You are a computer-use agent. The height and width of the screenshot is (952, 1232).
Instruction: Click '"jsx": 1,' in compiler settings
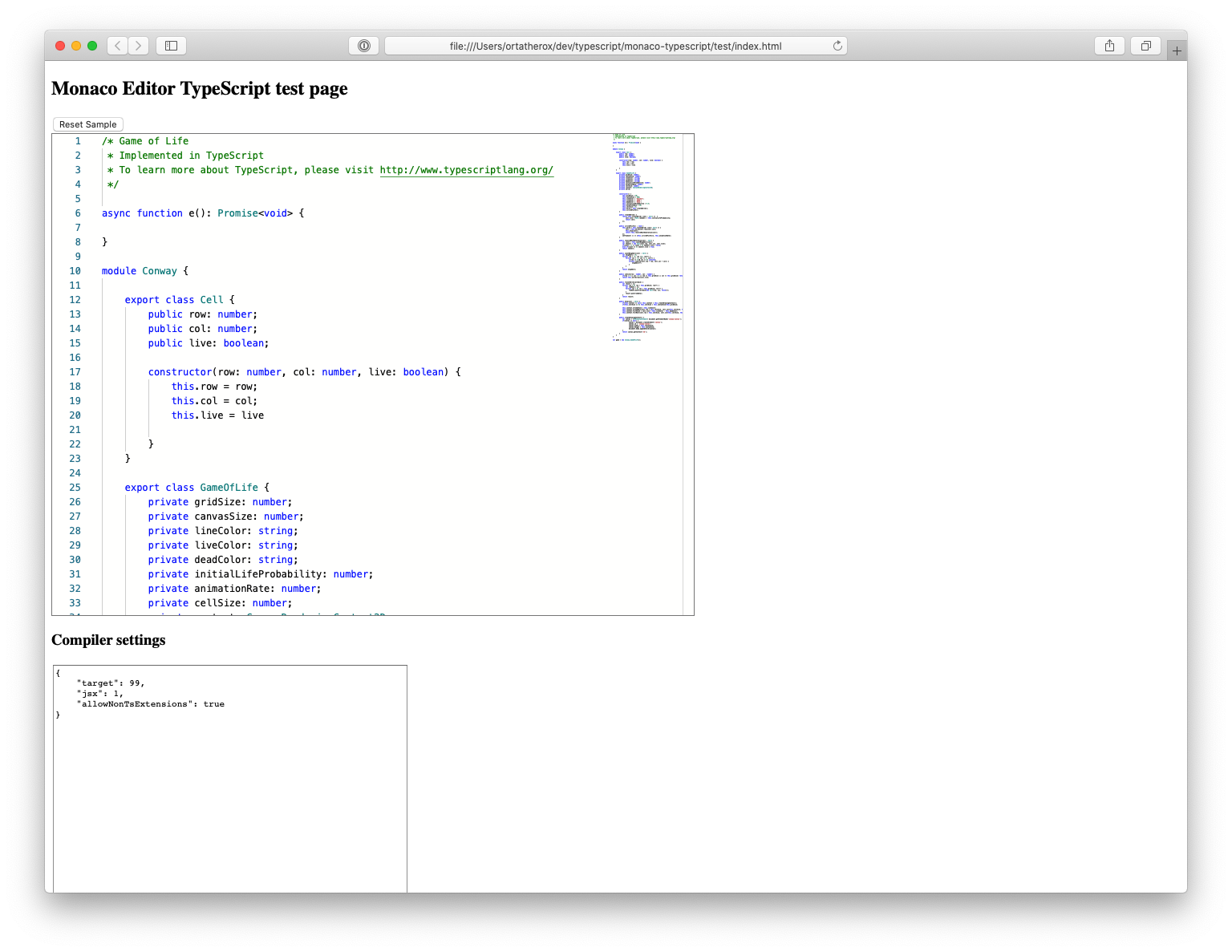pos(100,694)
